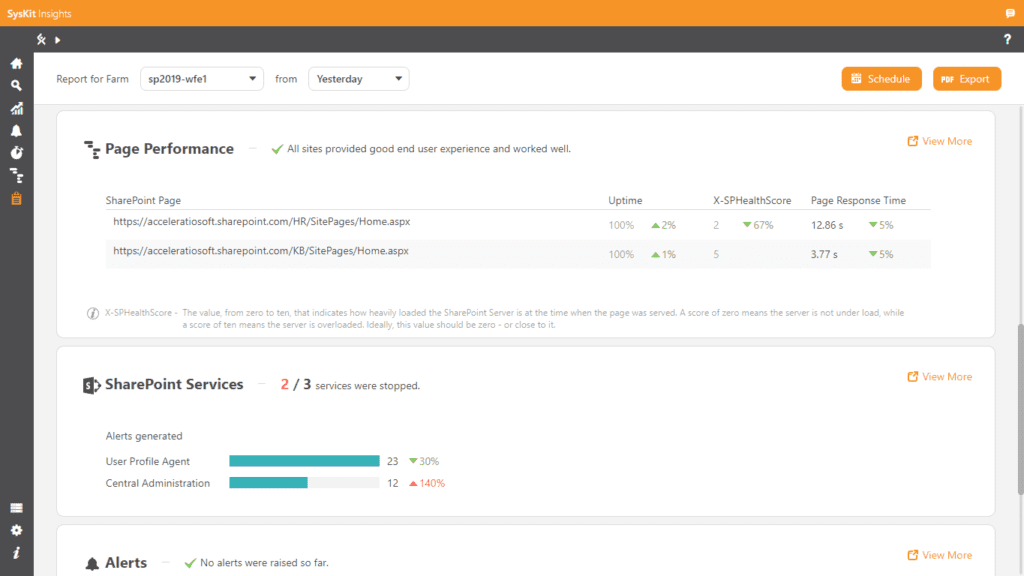Click the 12.86 s response time value
Image resolution: width=1024 pixels, height=576 pixels.
click(827, 225)
